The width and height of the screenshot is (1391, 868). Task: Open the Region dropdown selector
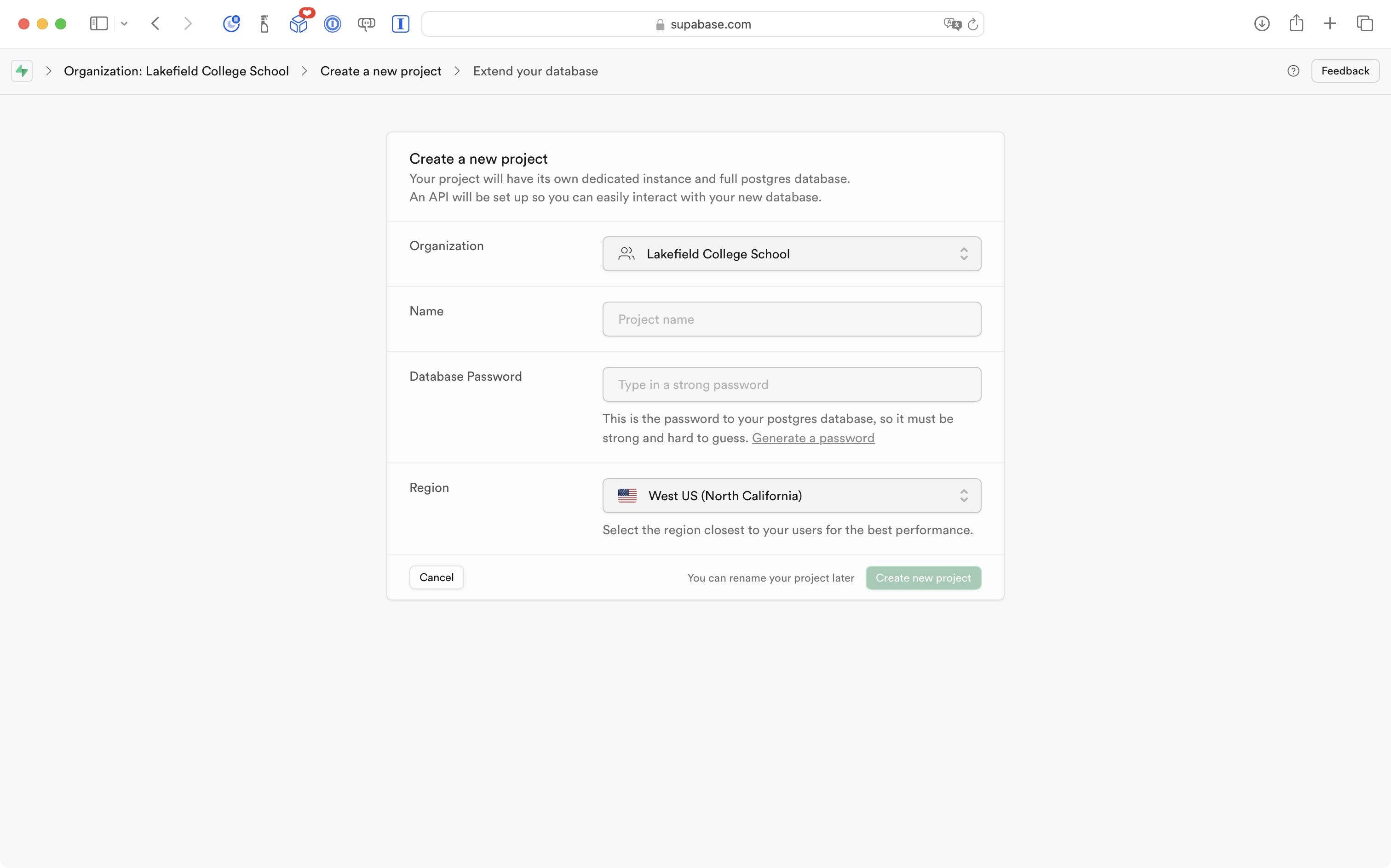point(792,496)
